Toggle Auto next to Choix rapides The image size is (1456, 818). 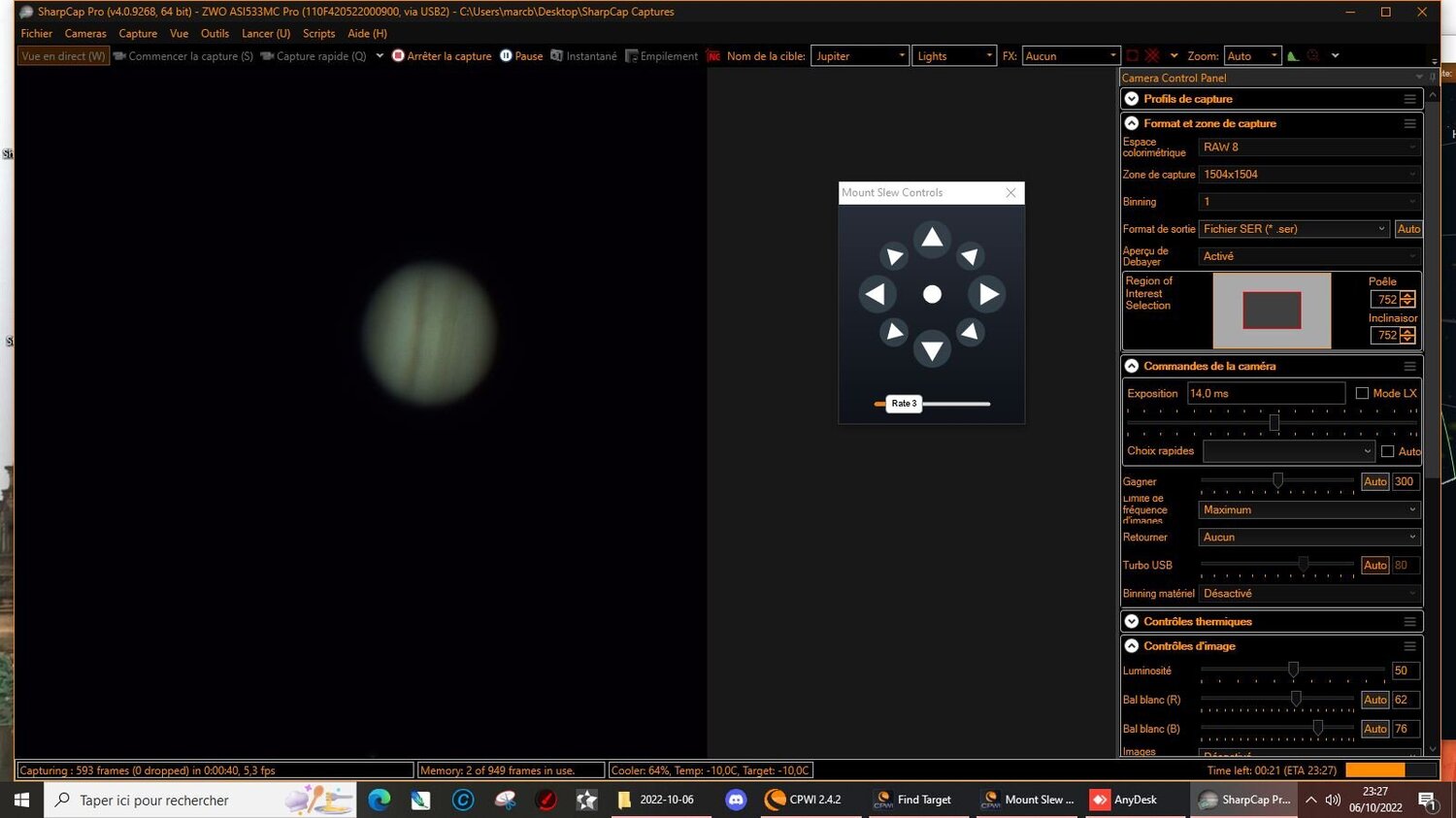[1388, 450]
